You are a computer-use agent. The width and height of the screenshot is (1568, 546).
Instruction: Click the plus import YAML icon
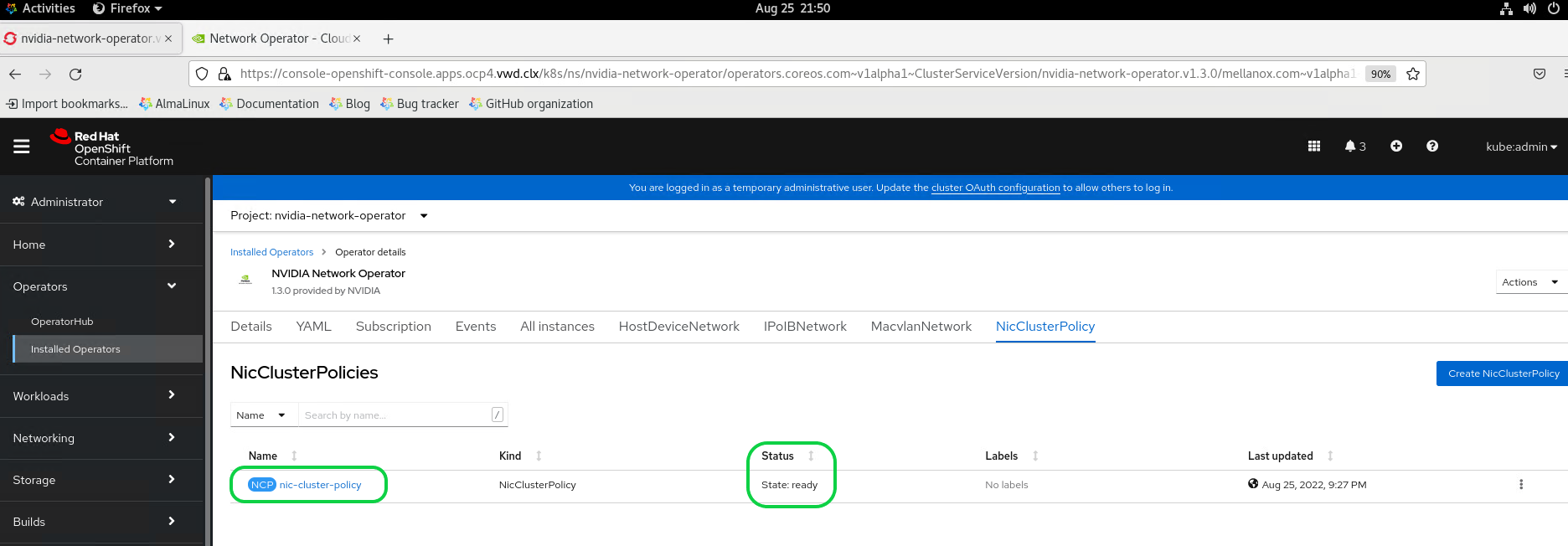click(x=1396, y=146)
